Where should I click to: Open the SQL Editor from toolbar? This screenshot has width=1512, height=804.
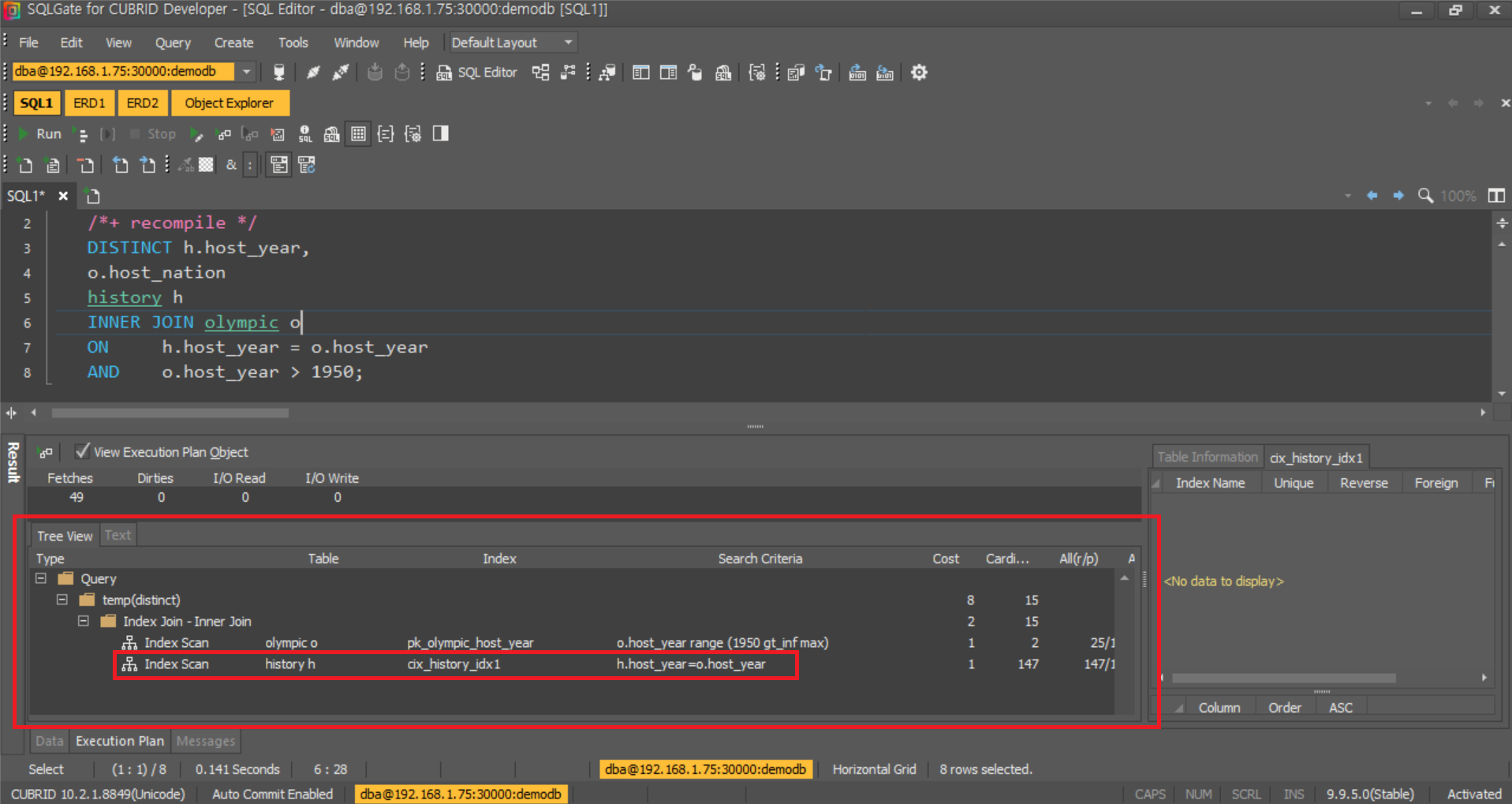(x=477, y=73)
